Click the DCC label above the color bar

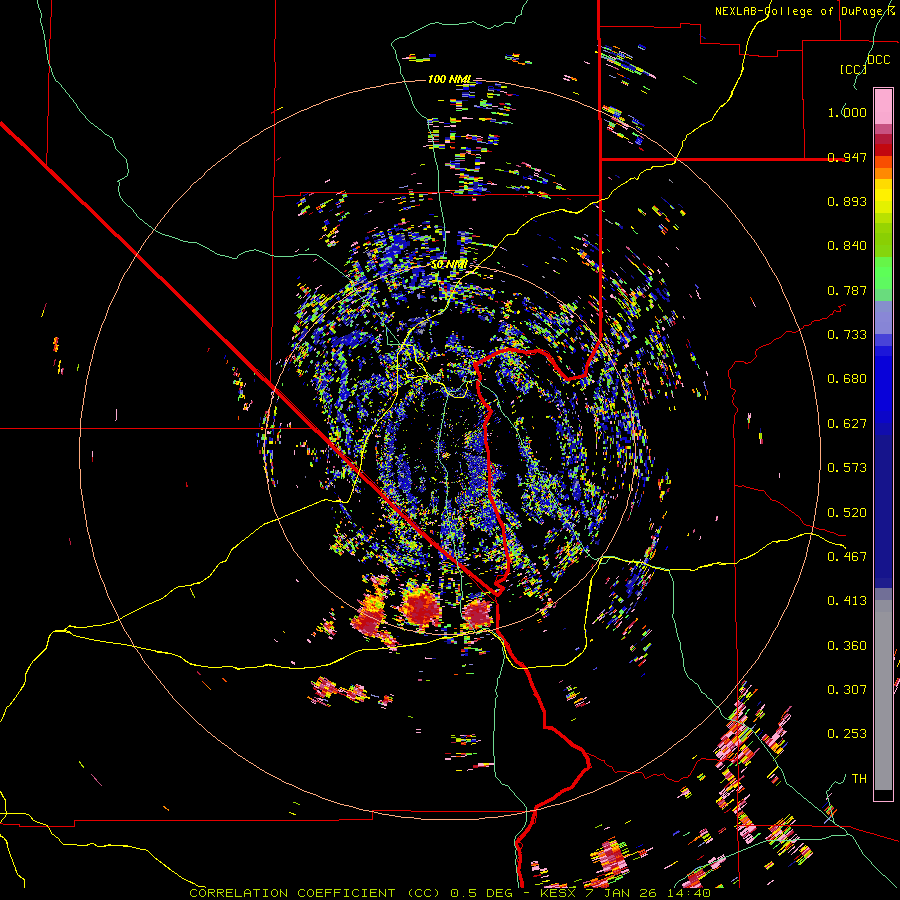879,60
